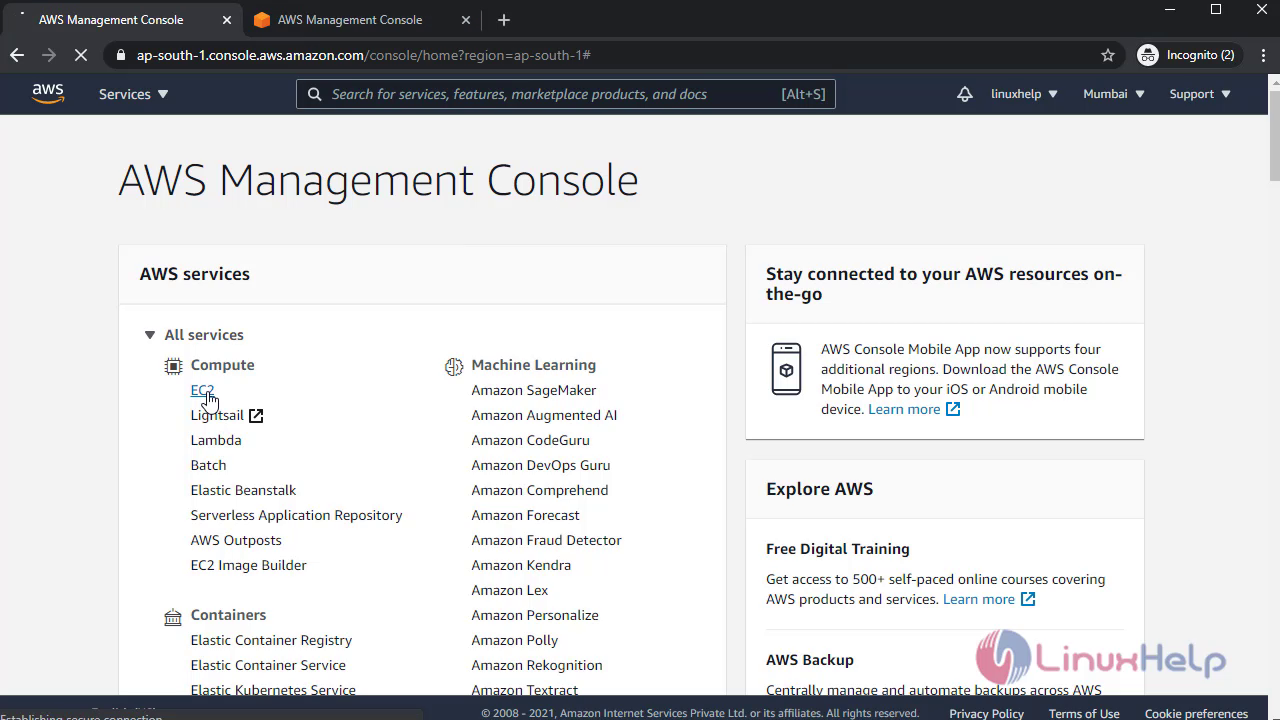Open Amazon Augmented AI link

(x=544, y=415)
